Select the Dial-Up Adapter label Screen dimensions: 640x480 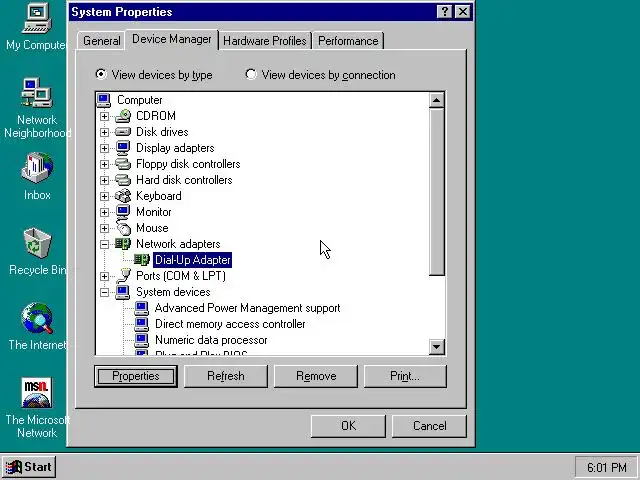point(193,260)
